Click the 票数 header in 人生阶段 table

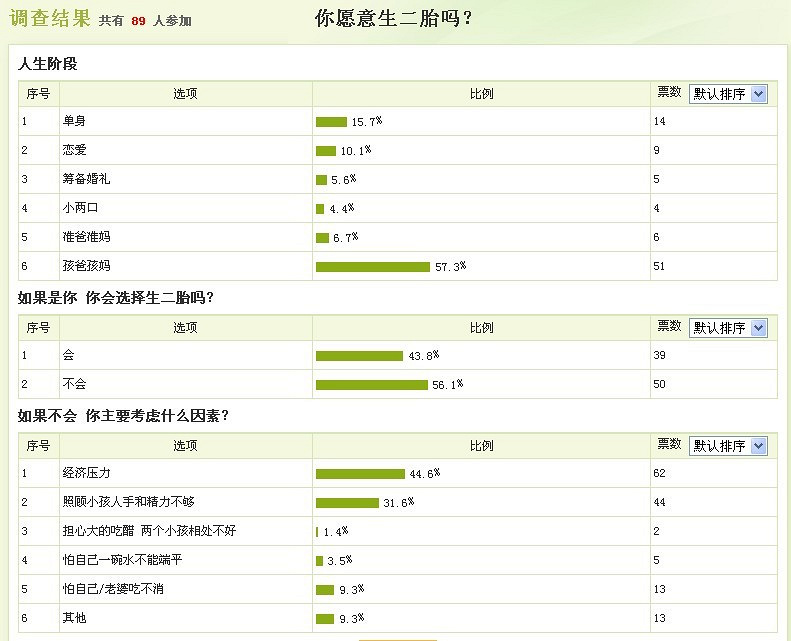coord(669,92)
